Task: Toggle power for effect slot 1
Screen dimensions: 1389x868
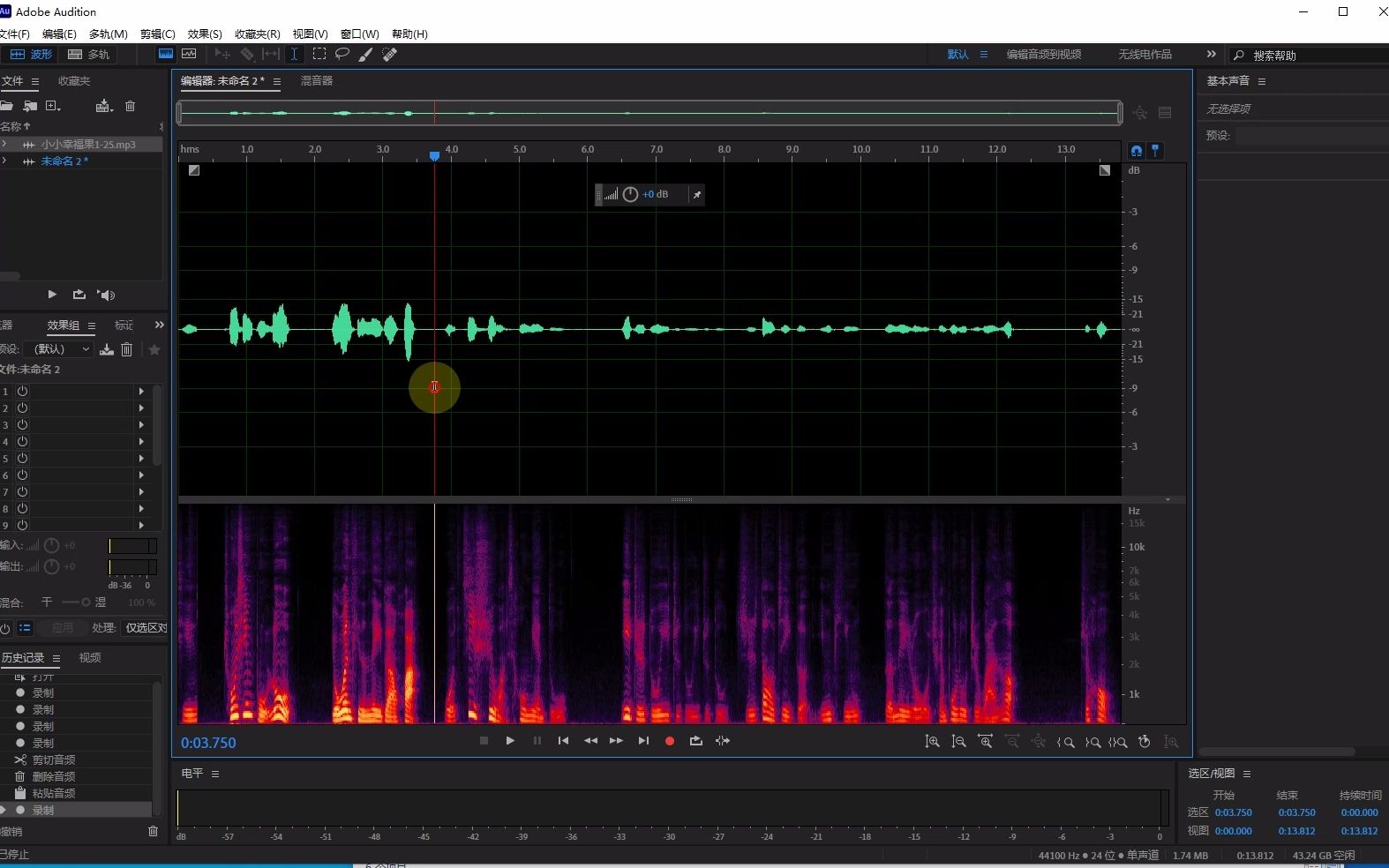Action: (23, 391)
